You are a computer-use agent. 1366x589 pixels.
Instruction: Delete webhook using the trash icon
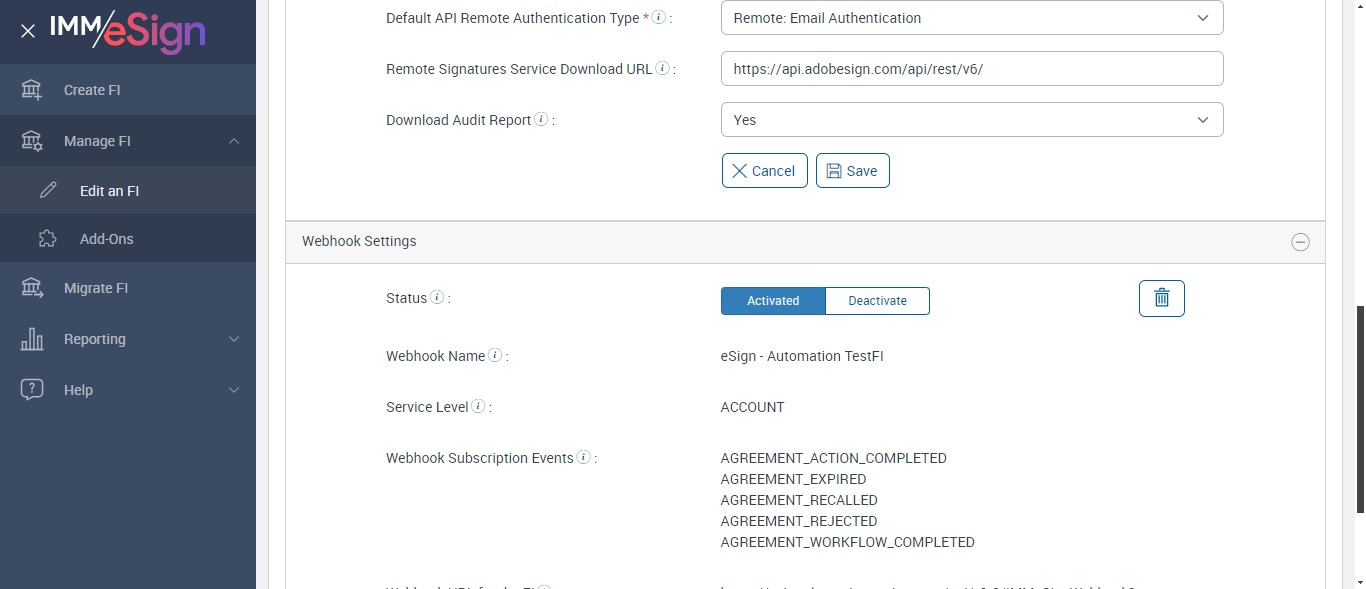[1161, 298]
